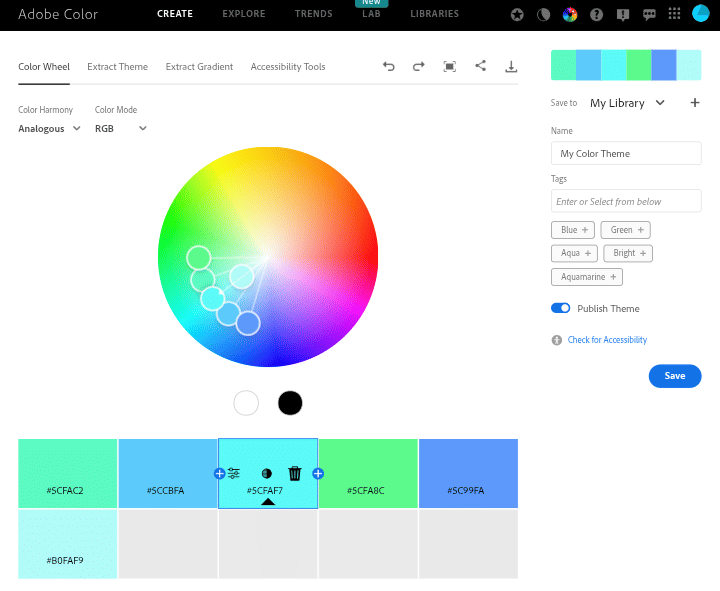
Task: Open the chat bubble icon
Action: pyautogui.click(x=649, y=15)
